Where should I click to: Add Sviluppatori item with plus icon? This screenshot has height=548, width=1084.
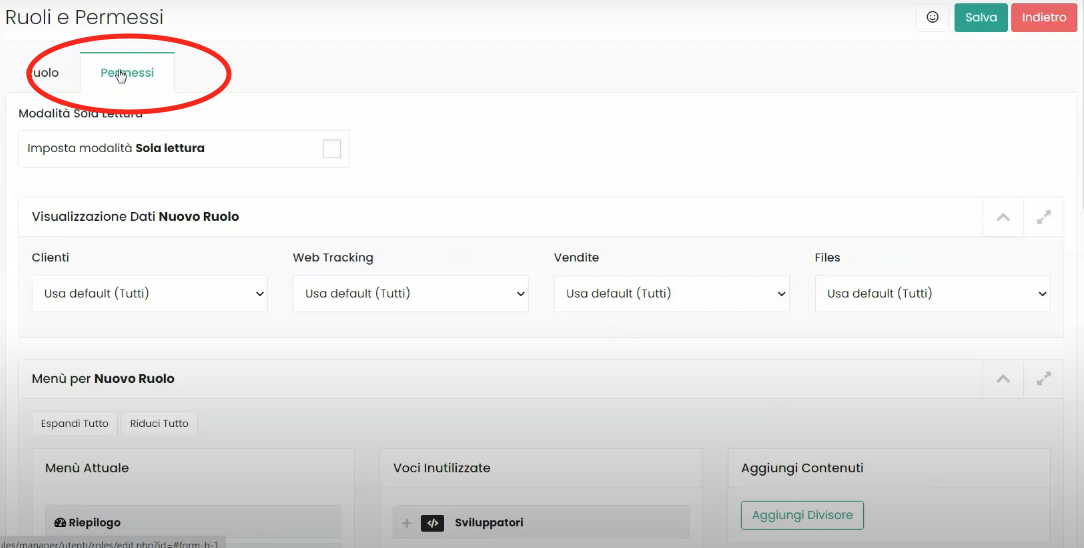(406, 523)
